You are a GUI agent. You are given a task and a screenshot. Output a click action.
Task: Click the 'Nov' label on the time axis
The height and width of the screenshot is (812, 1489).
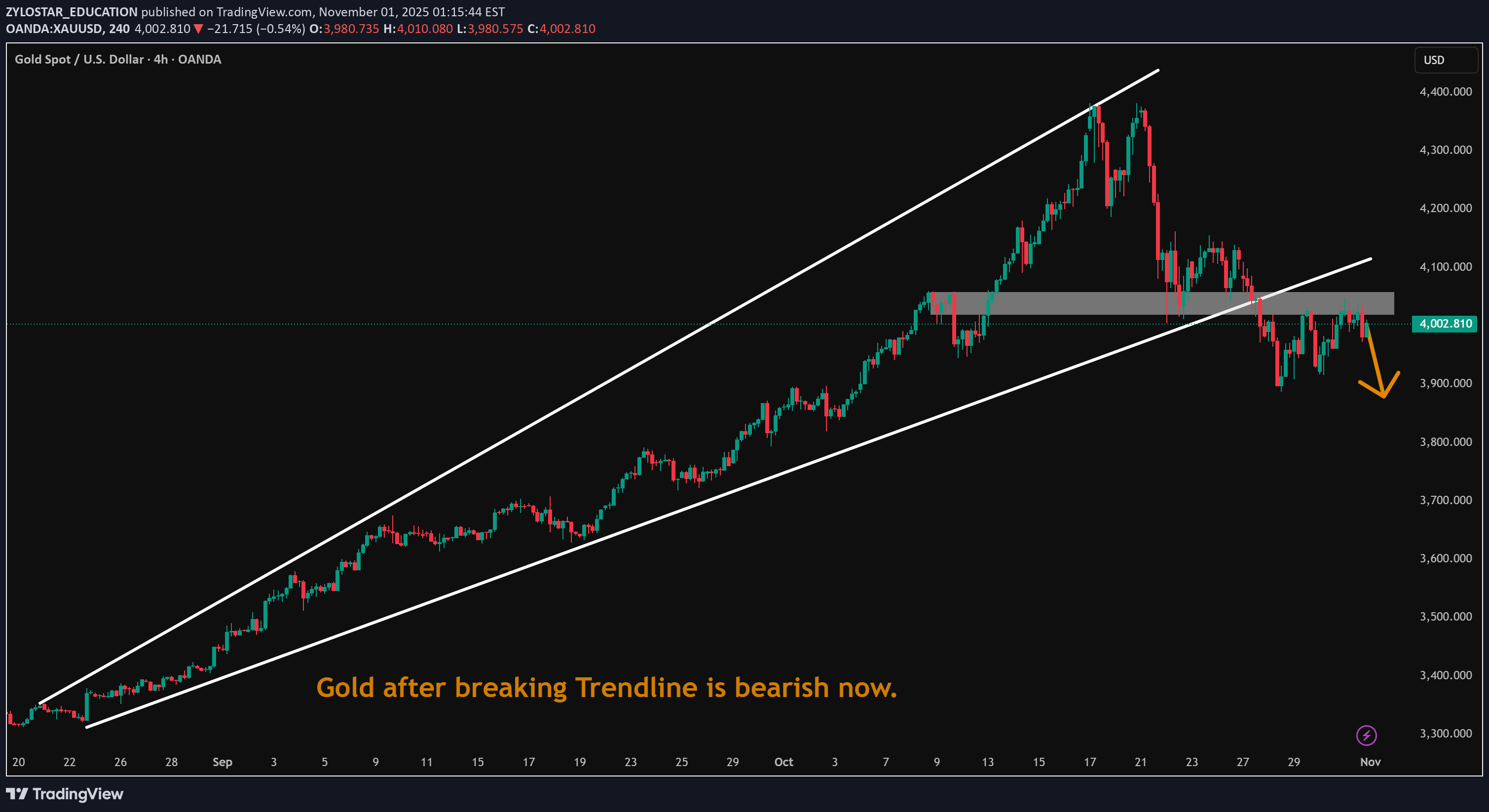tap(1370, 762)
